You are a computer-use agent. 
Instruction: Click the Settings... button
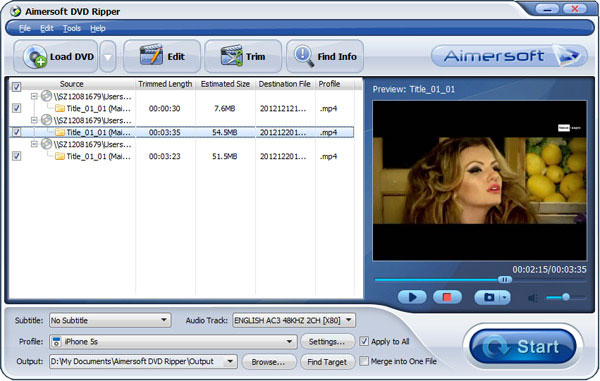click(327, 342)
